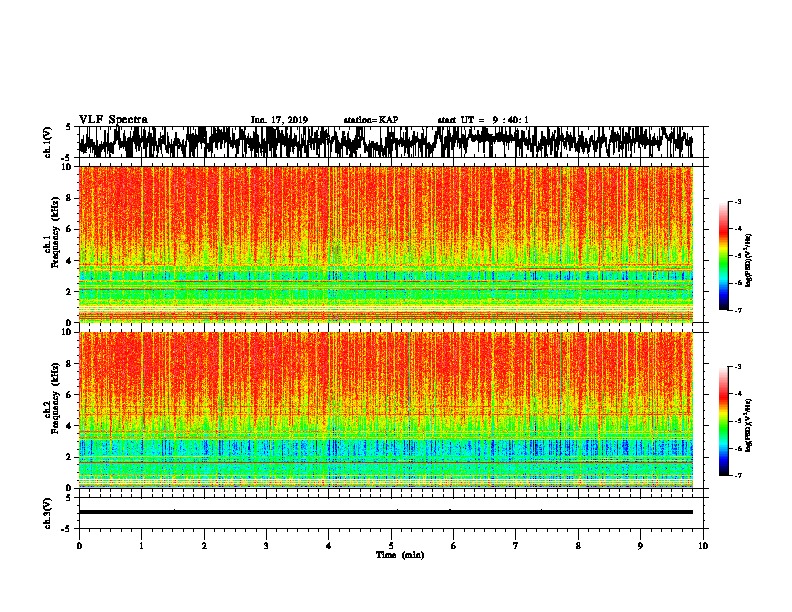
Task: Click inside the ch.1 spectrogram plot
Action: (x=386, y=244)
